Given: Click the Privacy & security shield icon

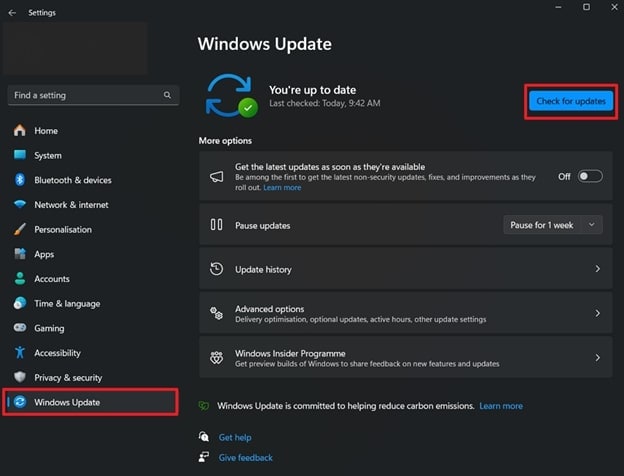Looking at the screenshot, I should [20, 377].
